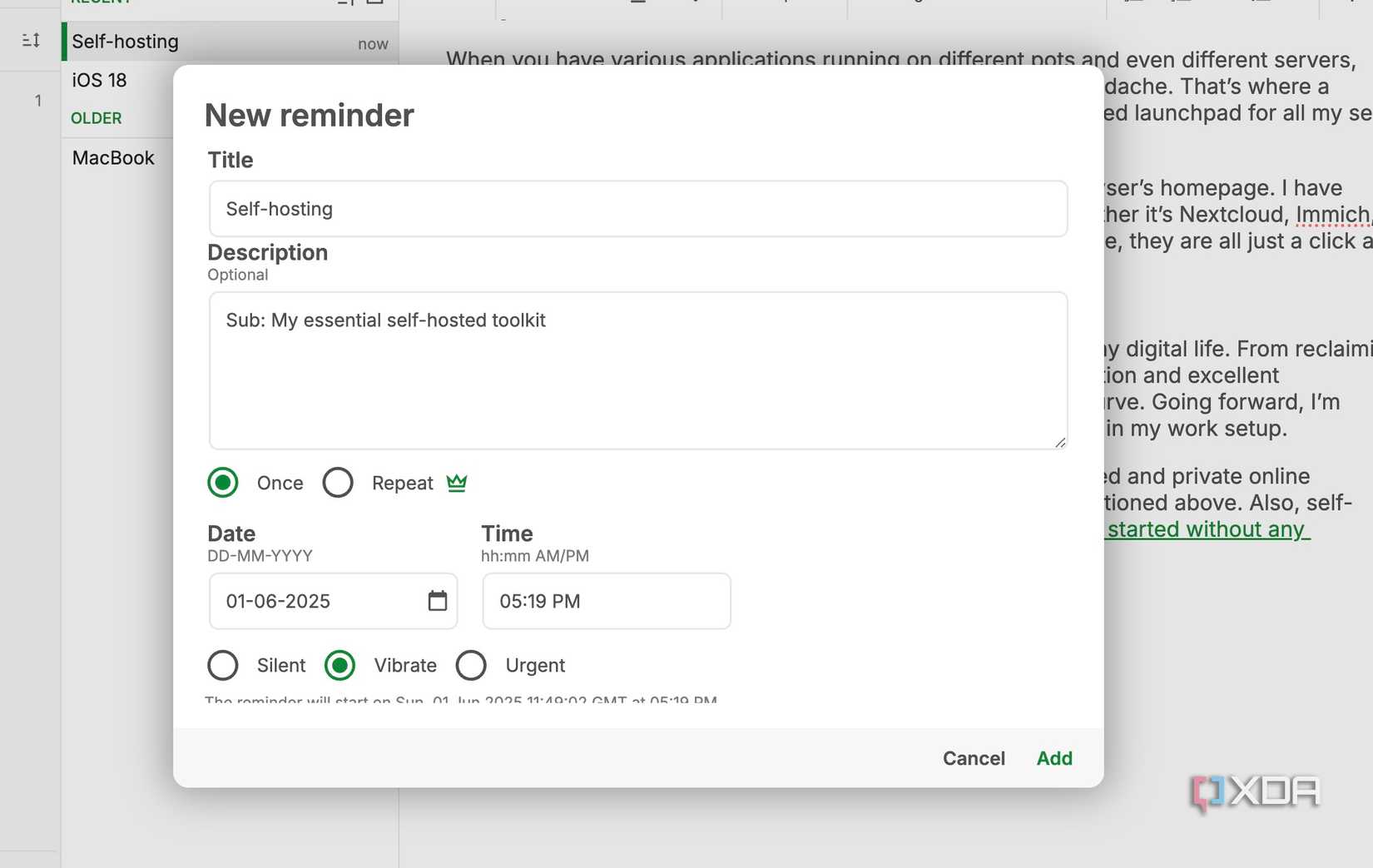
Task: Choose the Silent notification option
Action: coord(223,665)
